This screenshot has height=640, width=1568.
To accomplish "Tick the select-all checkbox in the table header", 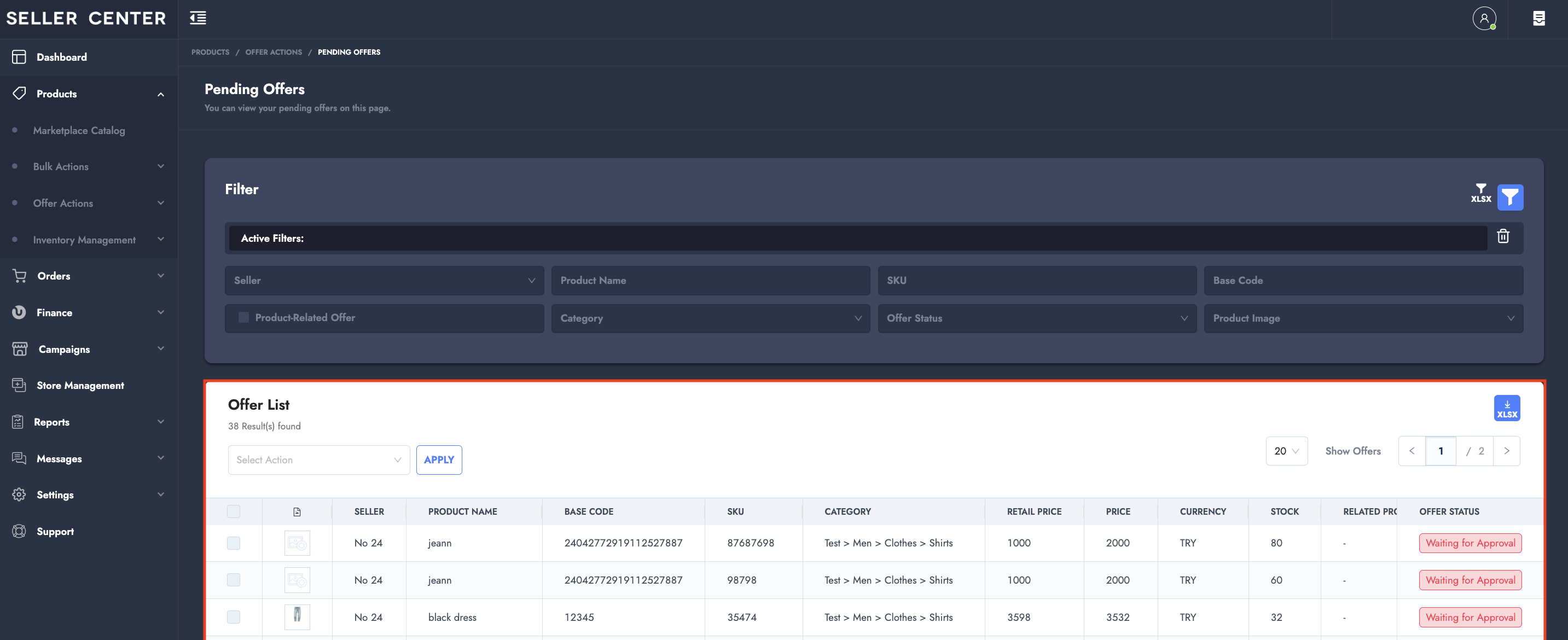I will tap(233, 511).
